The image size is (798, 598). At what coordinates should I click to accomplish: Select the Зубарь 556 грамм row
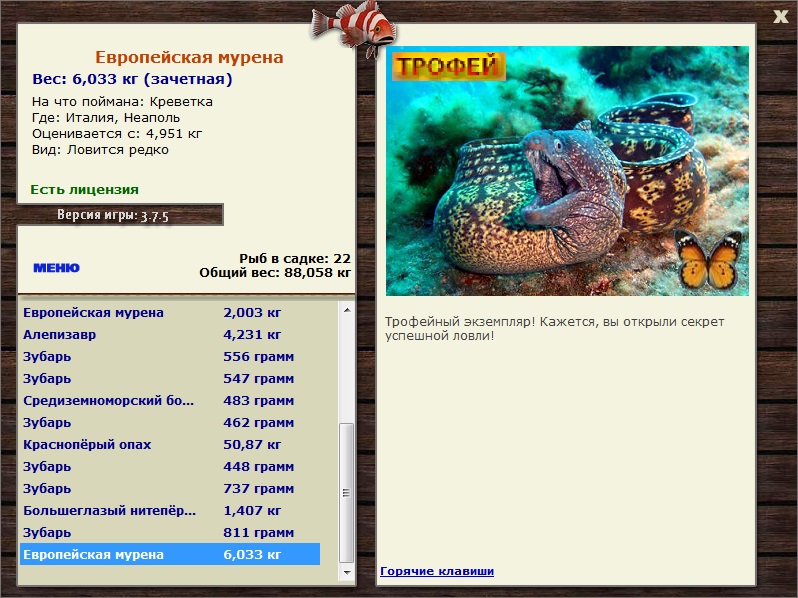pos(170,356)
